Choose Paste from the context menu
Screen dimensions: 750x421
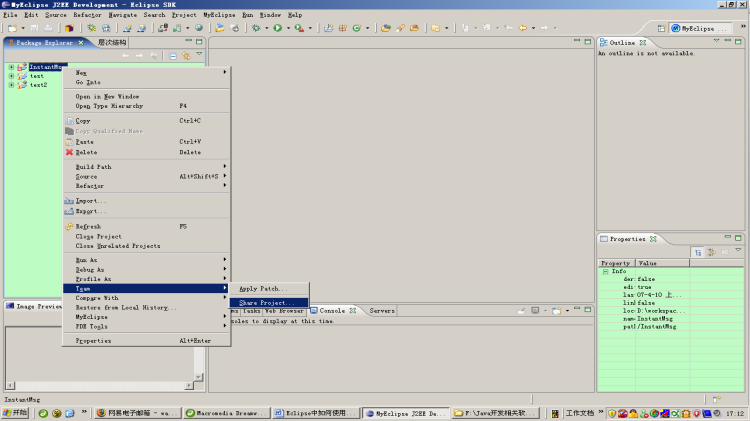coord(146,142)
